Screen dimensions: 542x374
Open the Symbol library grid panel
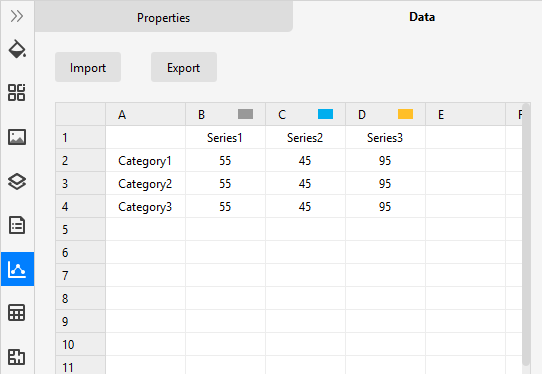coord(17,92)
